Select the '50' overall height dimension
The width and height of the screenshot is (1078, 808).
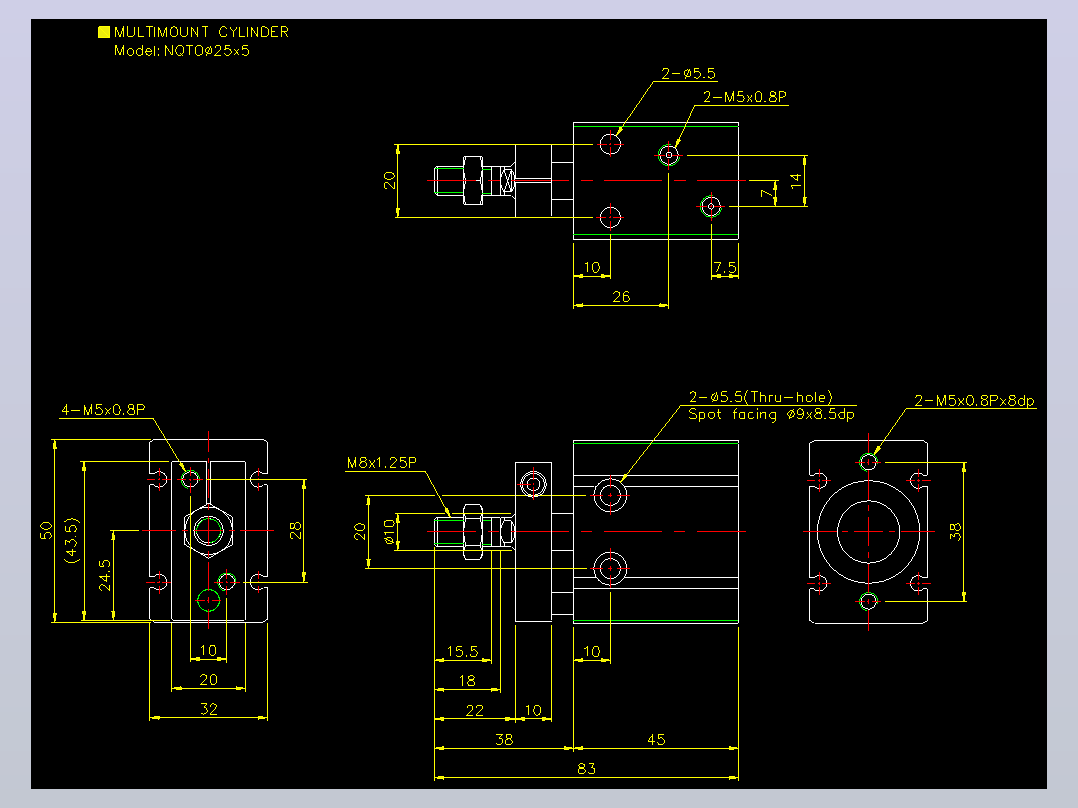(46, 530)
